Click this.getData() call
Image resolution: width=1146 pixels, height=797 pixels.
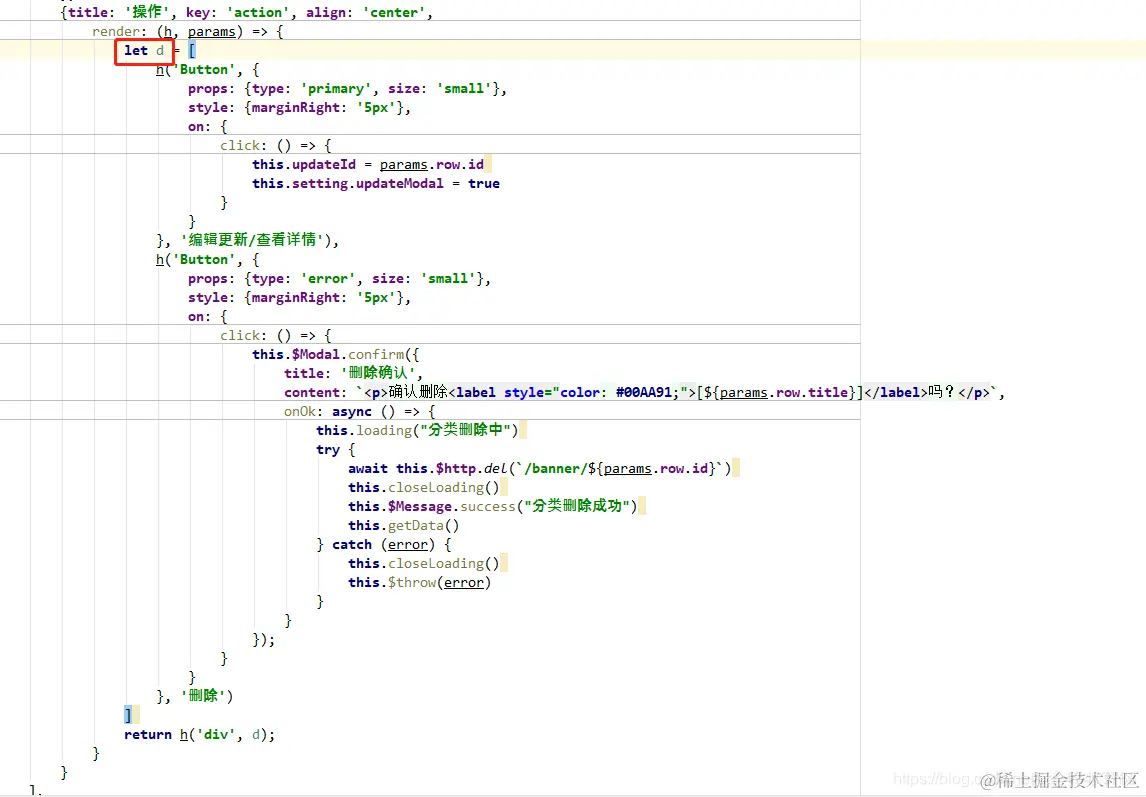tap(403, 526)
